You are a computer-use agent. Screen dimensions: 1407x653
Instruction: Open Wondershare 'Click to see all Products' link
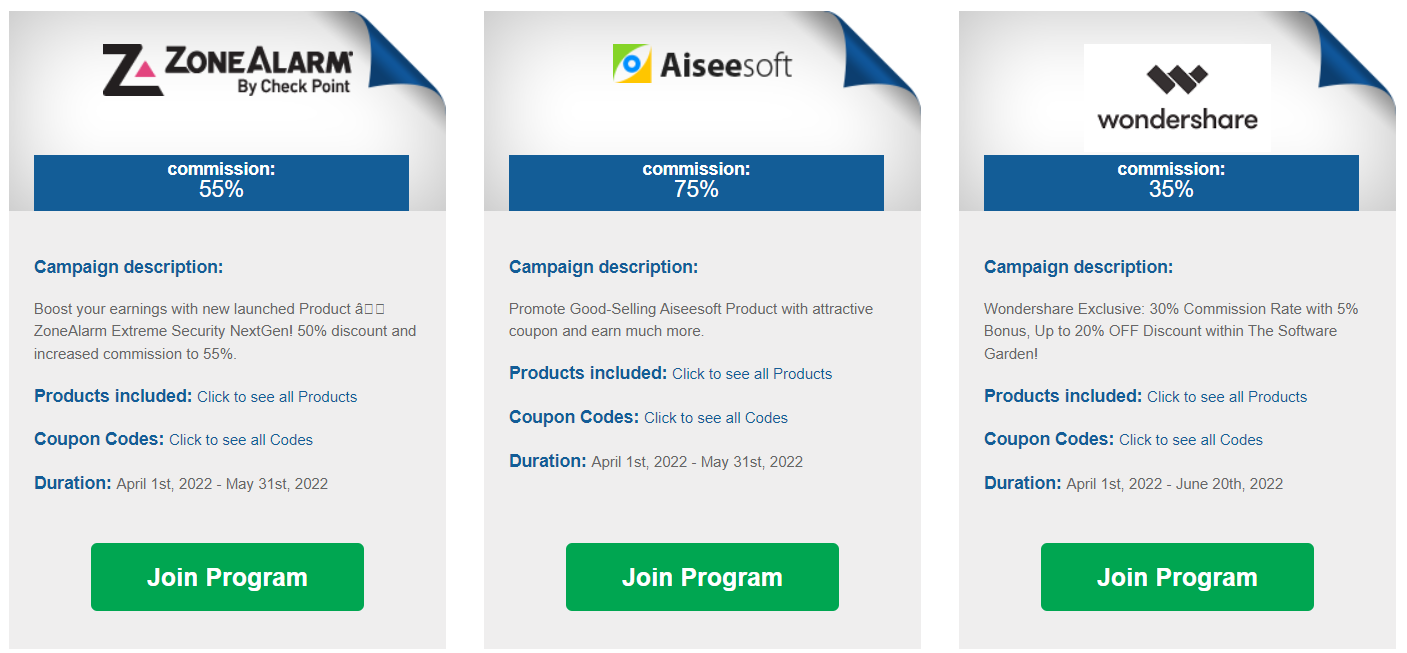[x=1227, y=397]
